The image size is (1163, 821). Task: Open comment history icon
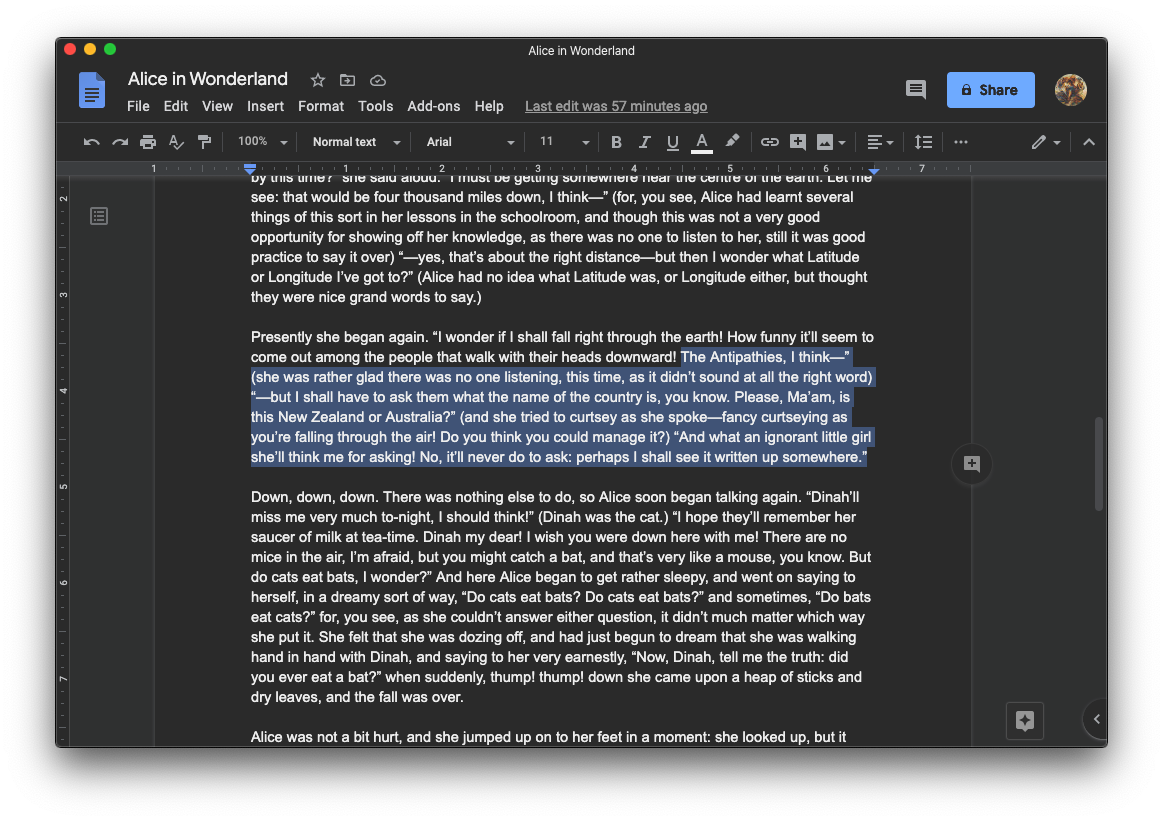[x=916, y=90]
